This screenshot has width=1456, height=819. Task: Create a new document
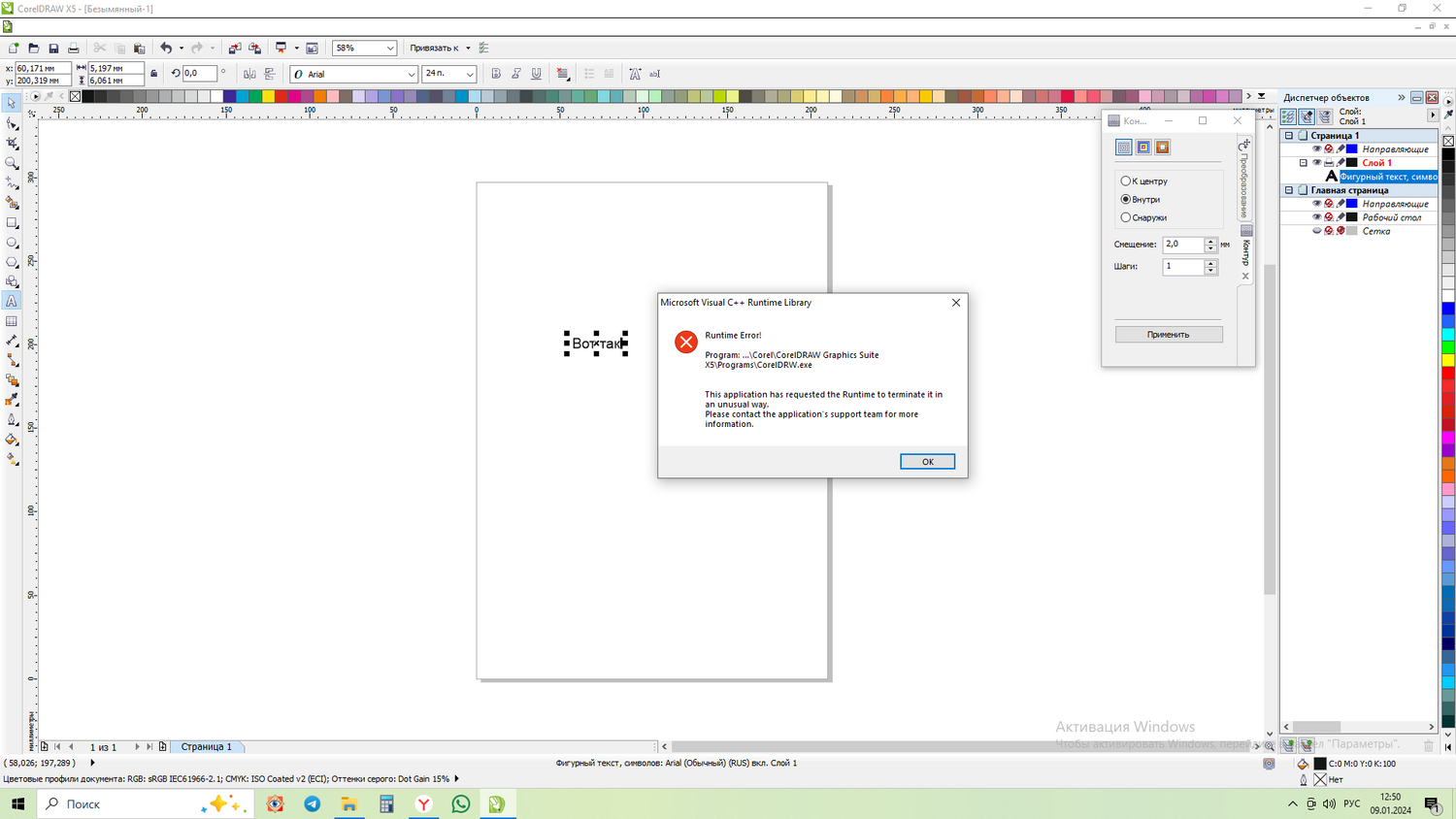[x=14, y=48]
